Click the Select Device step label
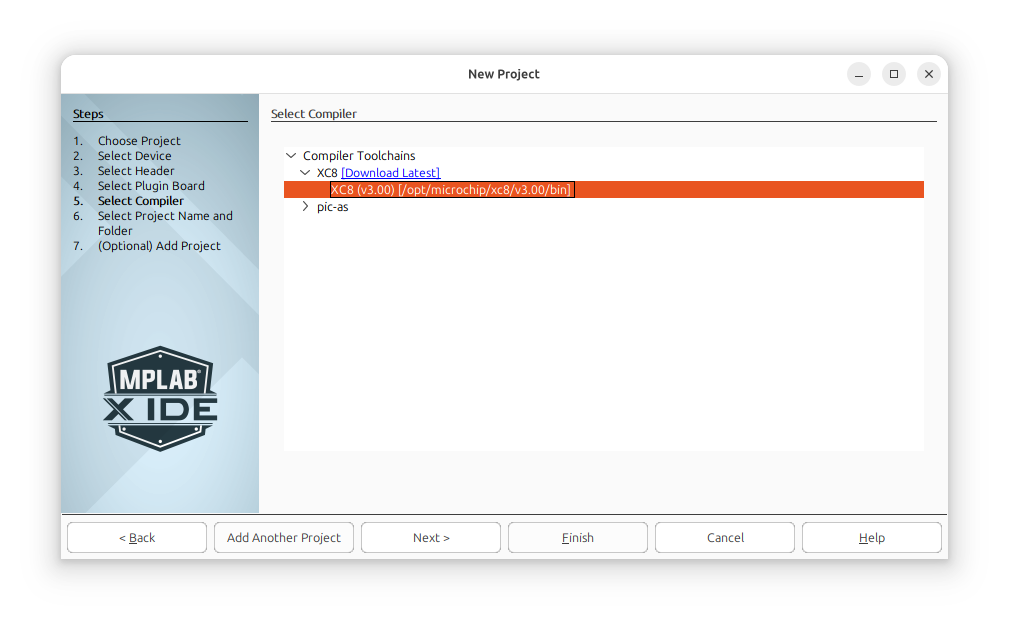Viewport: 1009px width, 626px height. click(134, 156)
